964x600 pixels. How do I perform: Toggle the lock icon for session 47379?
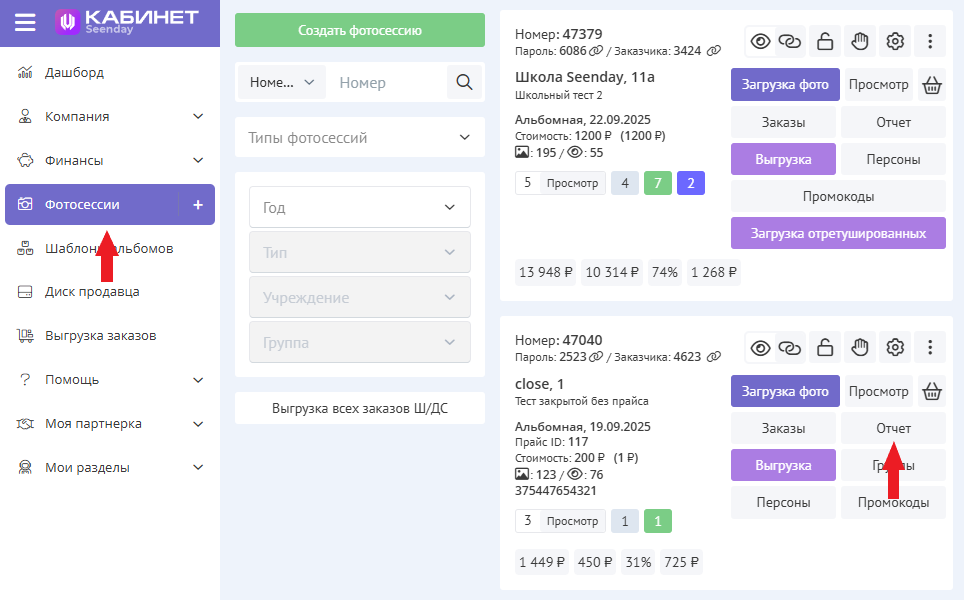[825, 41]
